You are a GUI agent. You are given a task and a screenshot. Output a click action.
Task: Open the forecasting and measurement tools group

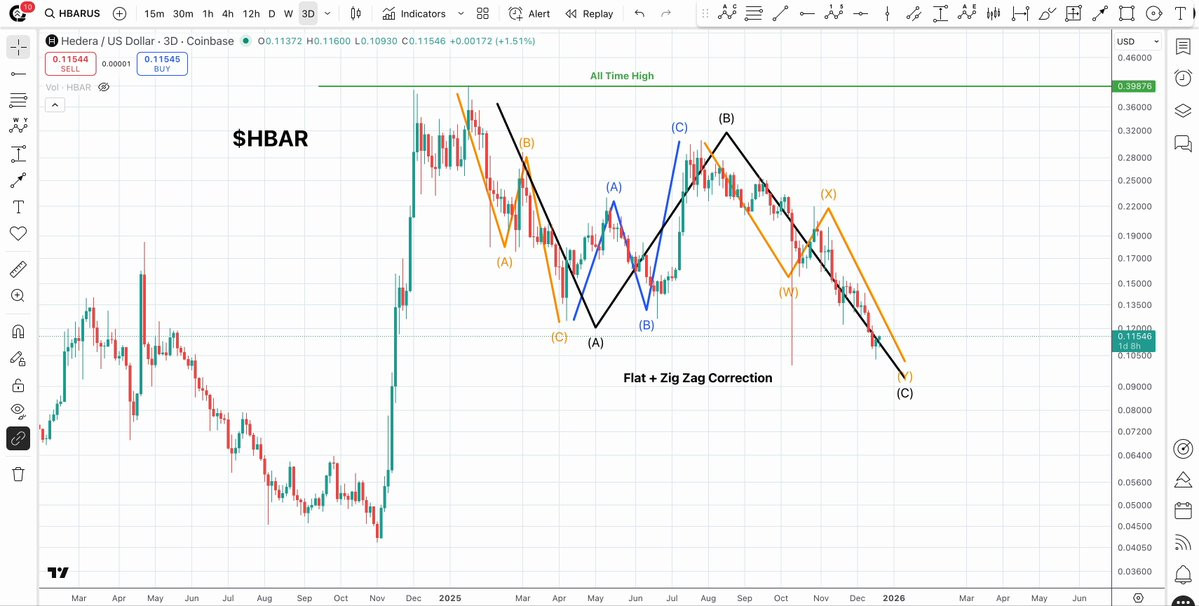(x=18, y=154)
